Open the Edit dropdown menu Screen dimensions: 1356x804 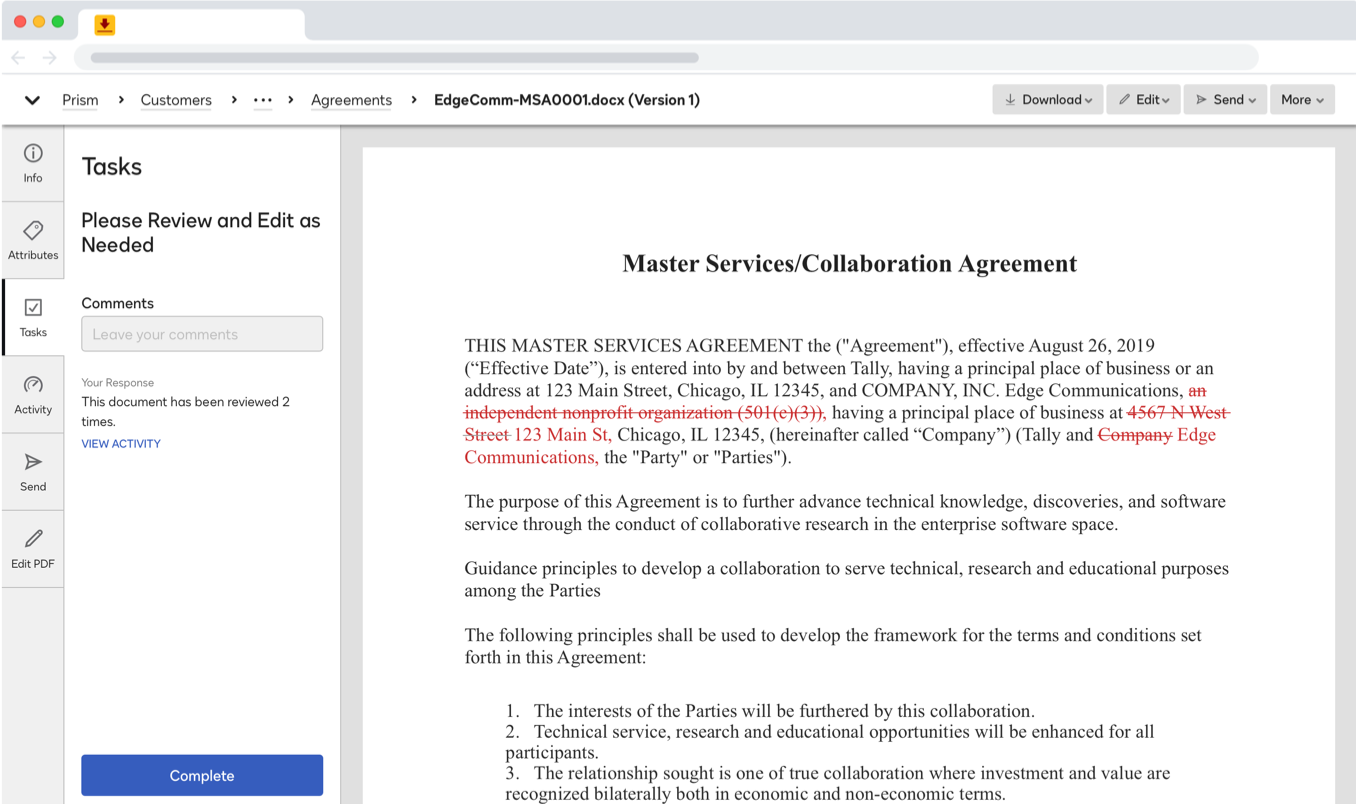click(1143, 99)
